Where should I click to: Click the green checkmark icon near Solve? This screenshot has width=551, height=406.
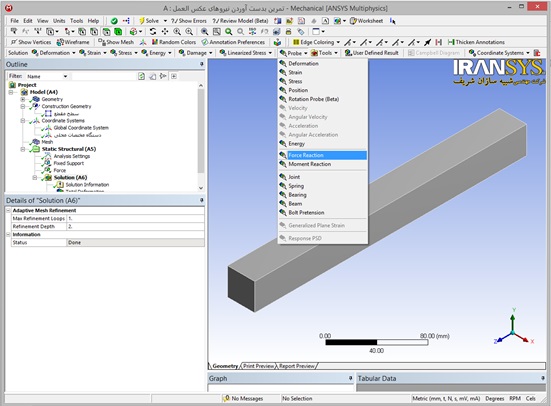(114, 21)
